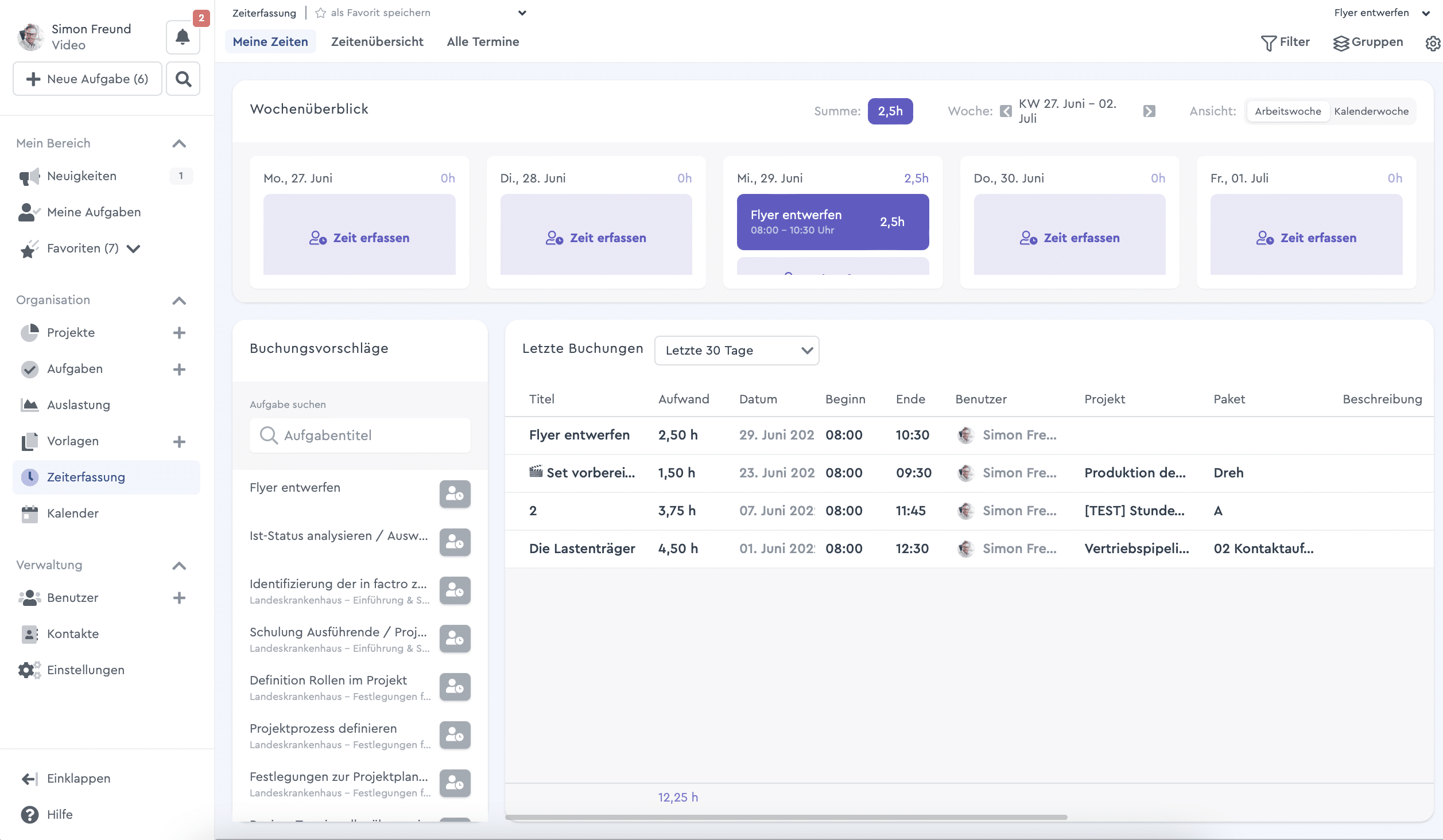Open Flyer entwerfen 08:00–10:30 booking card
The width and height of the screenshot is (1443, 840).
pos(833,222)
